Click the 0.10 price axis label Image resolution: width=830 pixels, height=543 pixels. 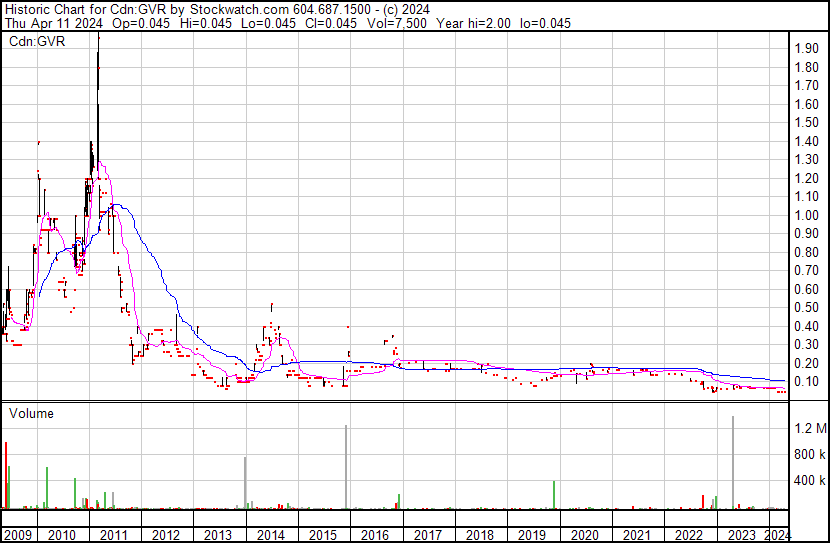coord(806,382)
